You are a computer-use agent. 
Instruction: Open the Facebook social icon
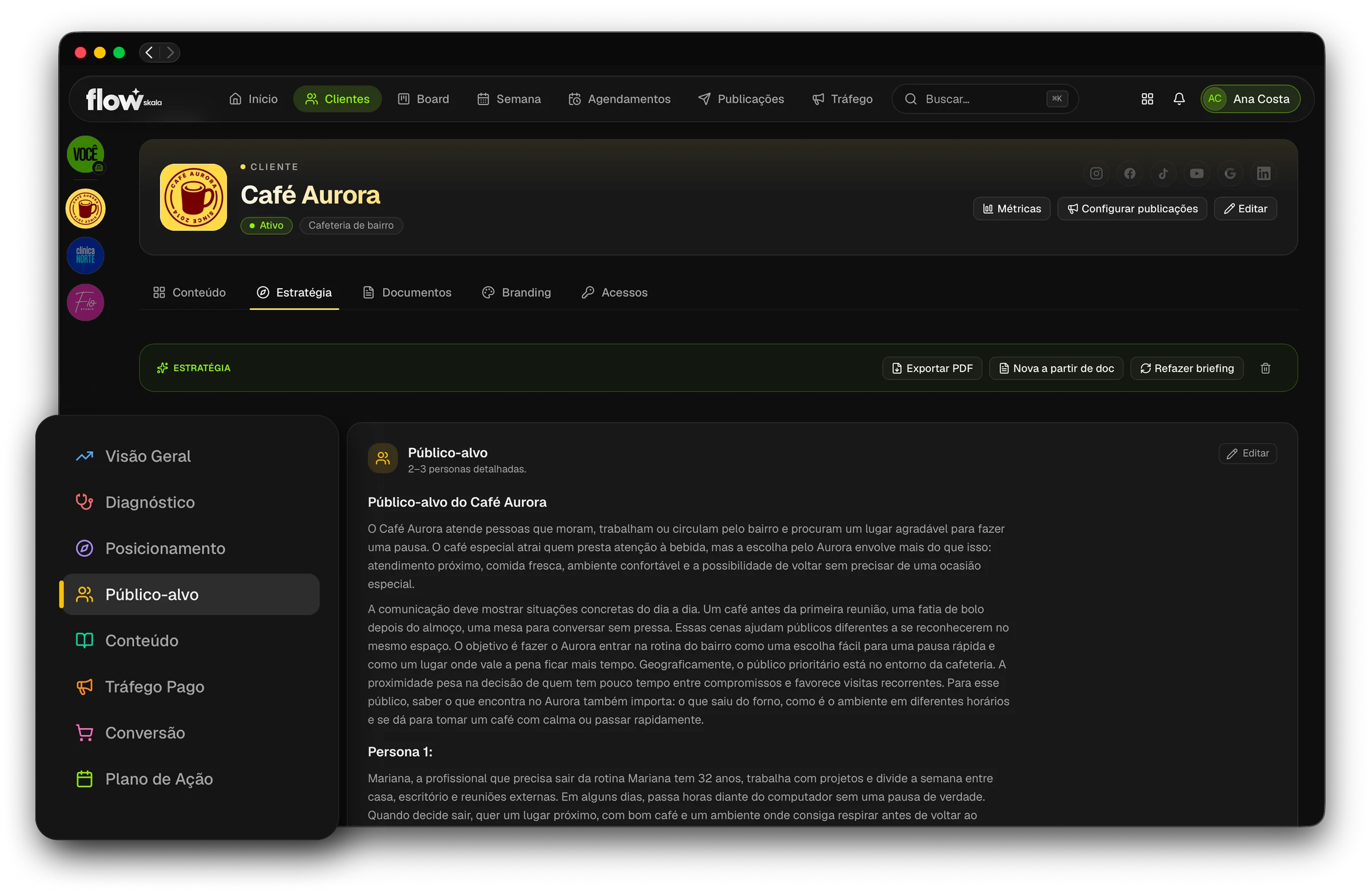[1129, 174]
